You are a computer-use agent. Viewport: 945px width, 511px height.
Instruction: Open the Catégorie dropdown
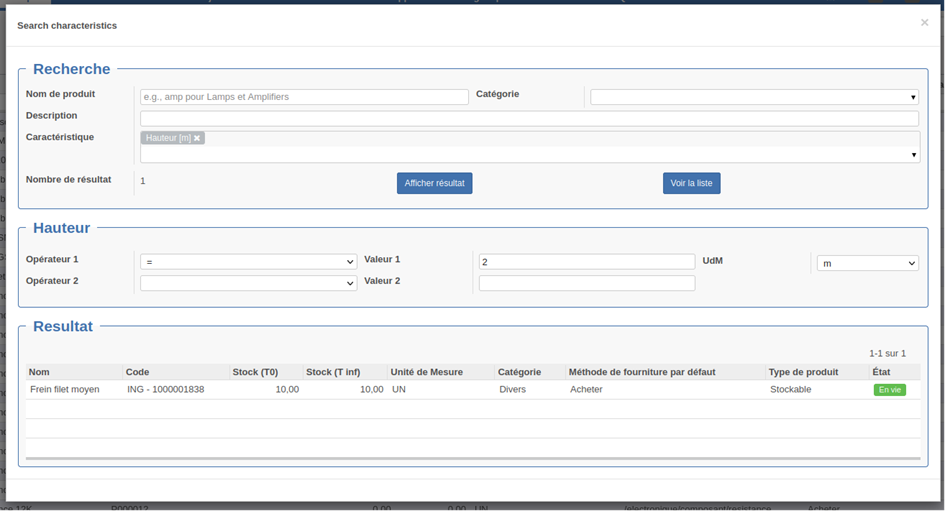(754, 97)
